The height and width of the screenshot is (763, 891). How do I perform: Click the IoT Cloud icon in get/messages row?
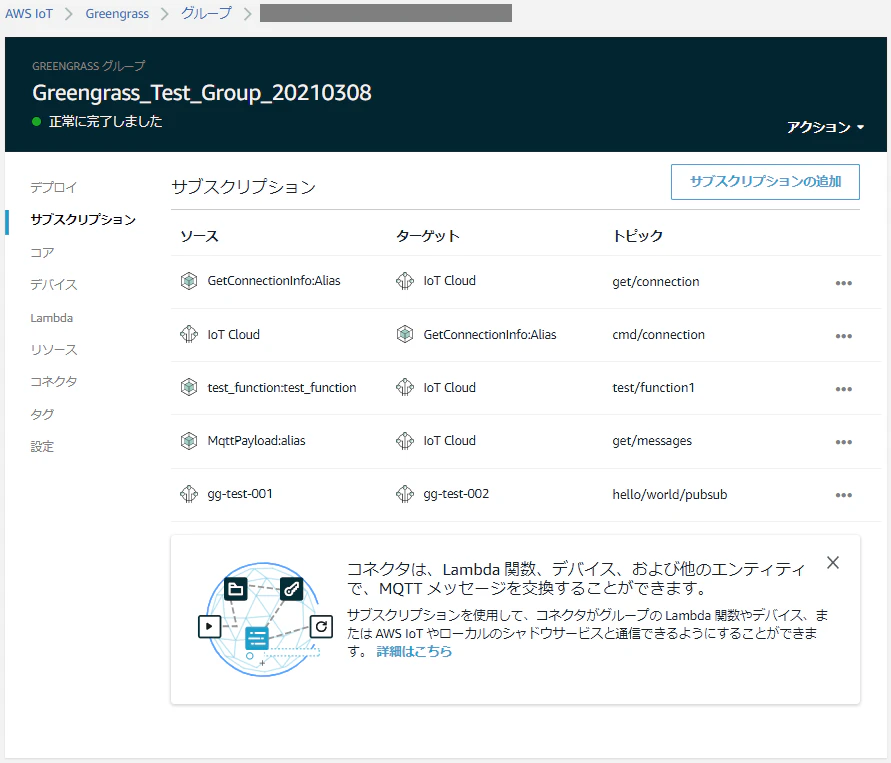point(405,441)
